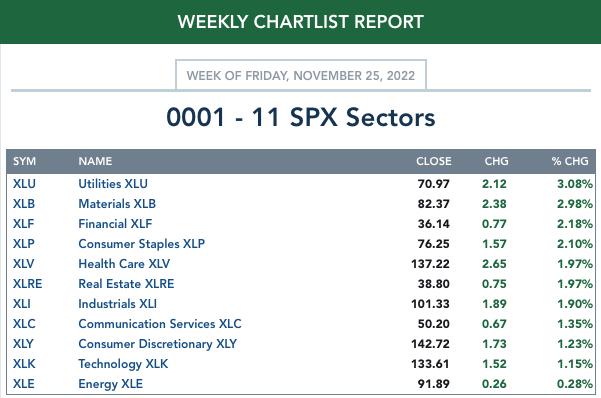Image resolution: width=601 pixels, height=398 pixels.
Task: Open the Energy XLE link
Action: [x=110, y=384]
